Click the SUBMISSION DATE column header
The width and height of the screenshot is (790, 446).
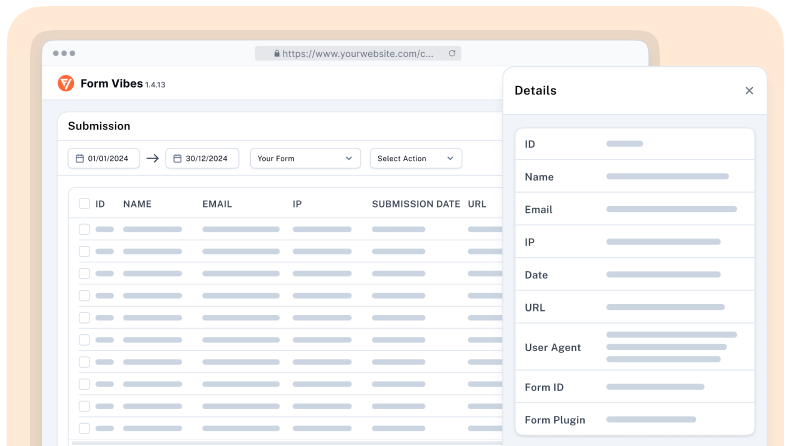[416, 204]
